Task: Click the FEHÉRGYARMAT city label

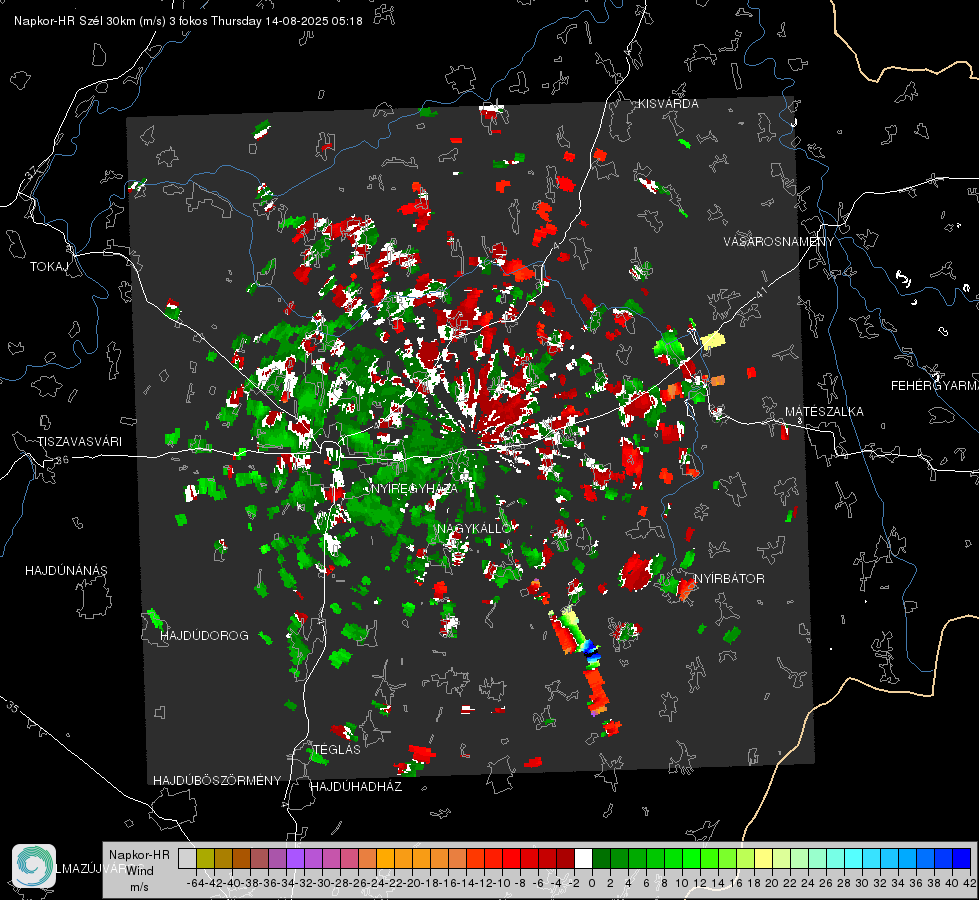Action: pyautogui.click(x=934, y=386)
